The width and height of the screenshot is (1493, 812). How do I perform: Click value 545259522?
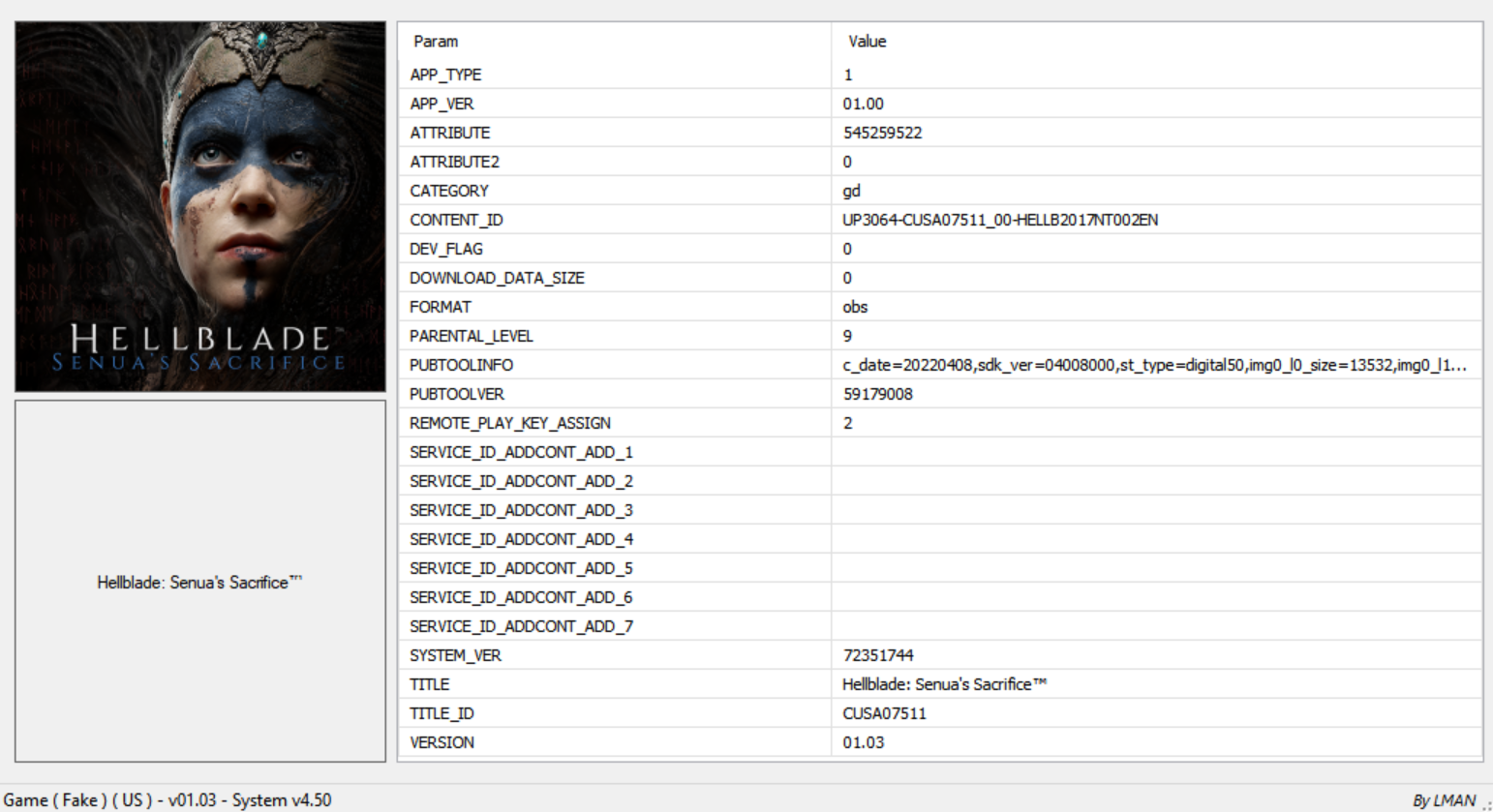click(882, 133)
